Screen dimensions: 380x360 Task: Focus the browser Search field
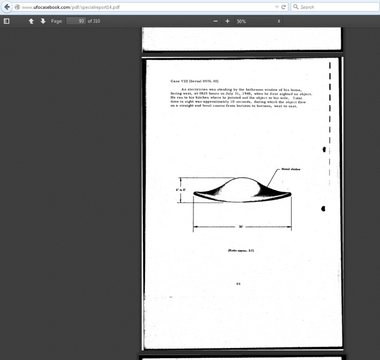(x=335, y=7)
